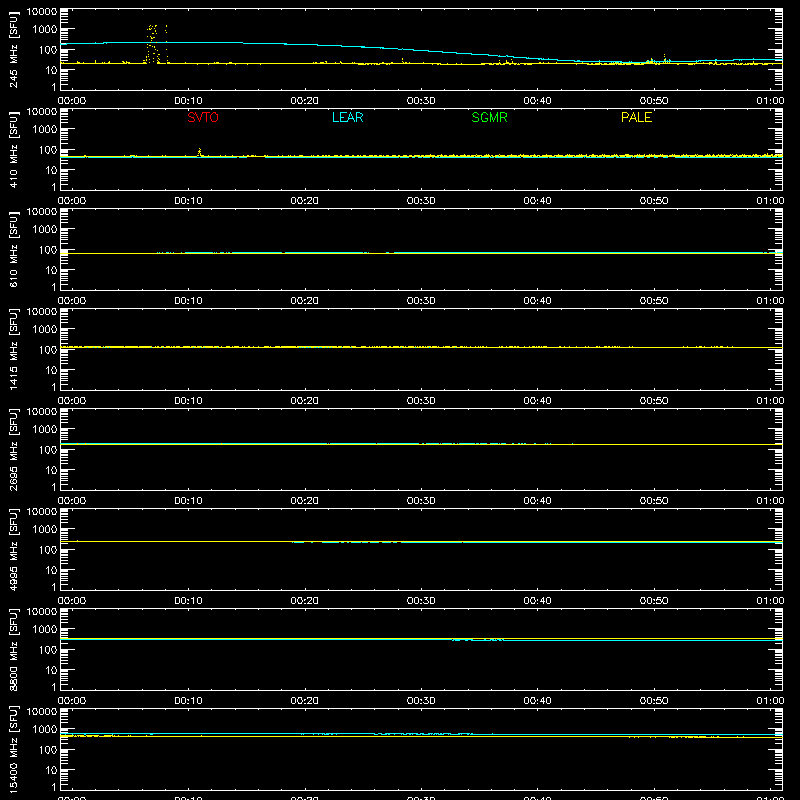Click the yellow burst spike in 245 MHz plot
The image size is (800, 800).
tap(153, 44)
